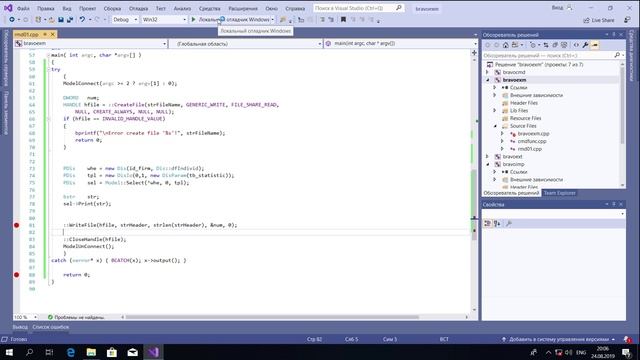Click the Windows Start button

click(9, 352)
